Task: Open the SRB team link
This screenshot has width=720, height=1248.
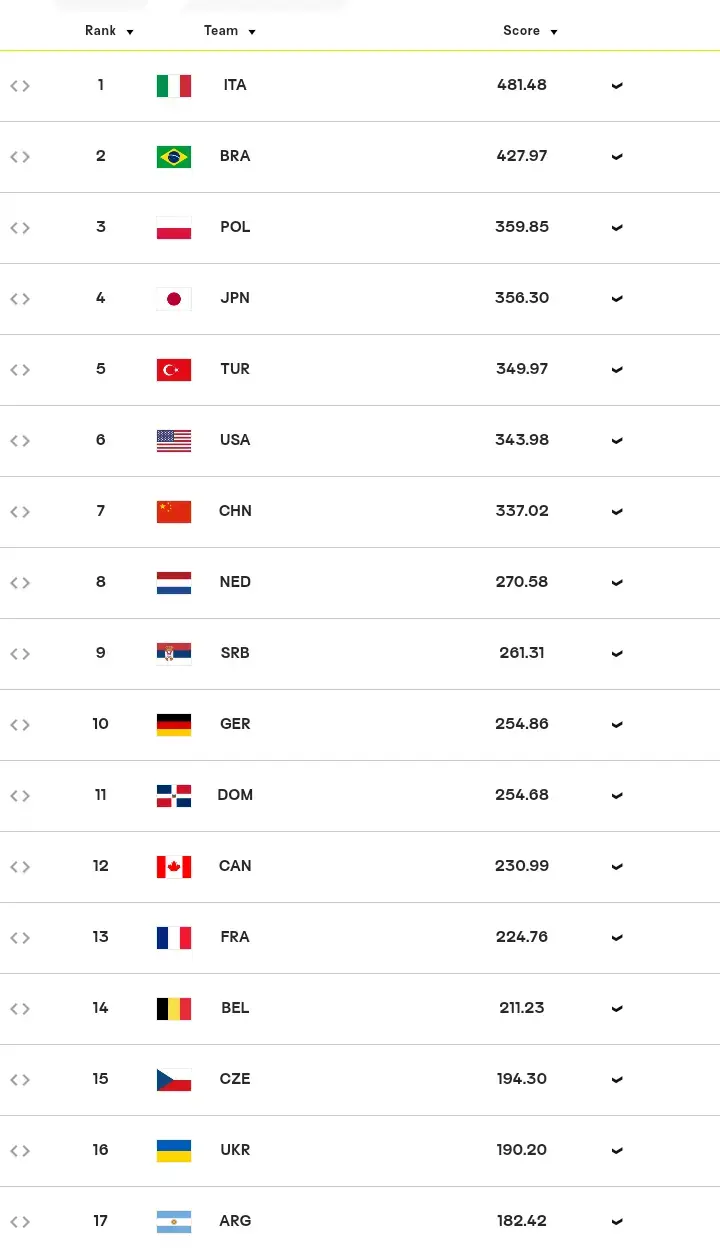Action: 235,653
